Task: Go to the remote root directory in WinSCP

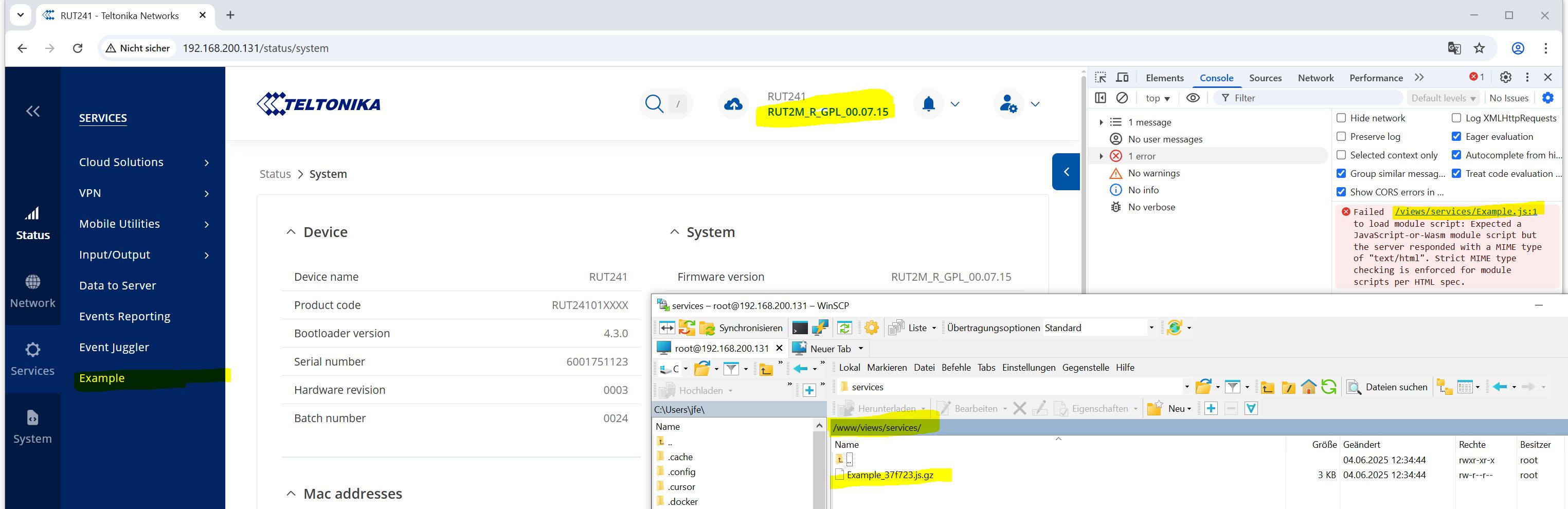Action: pyautogui.click(x=1288, y=387)
